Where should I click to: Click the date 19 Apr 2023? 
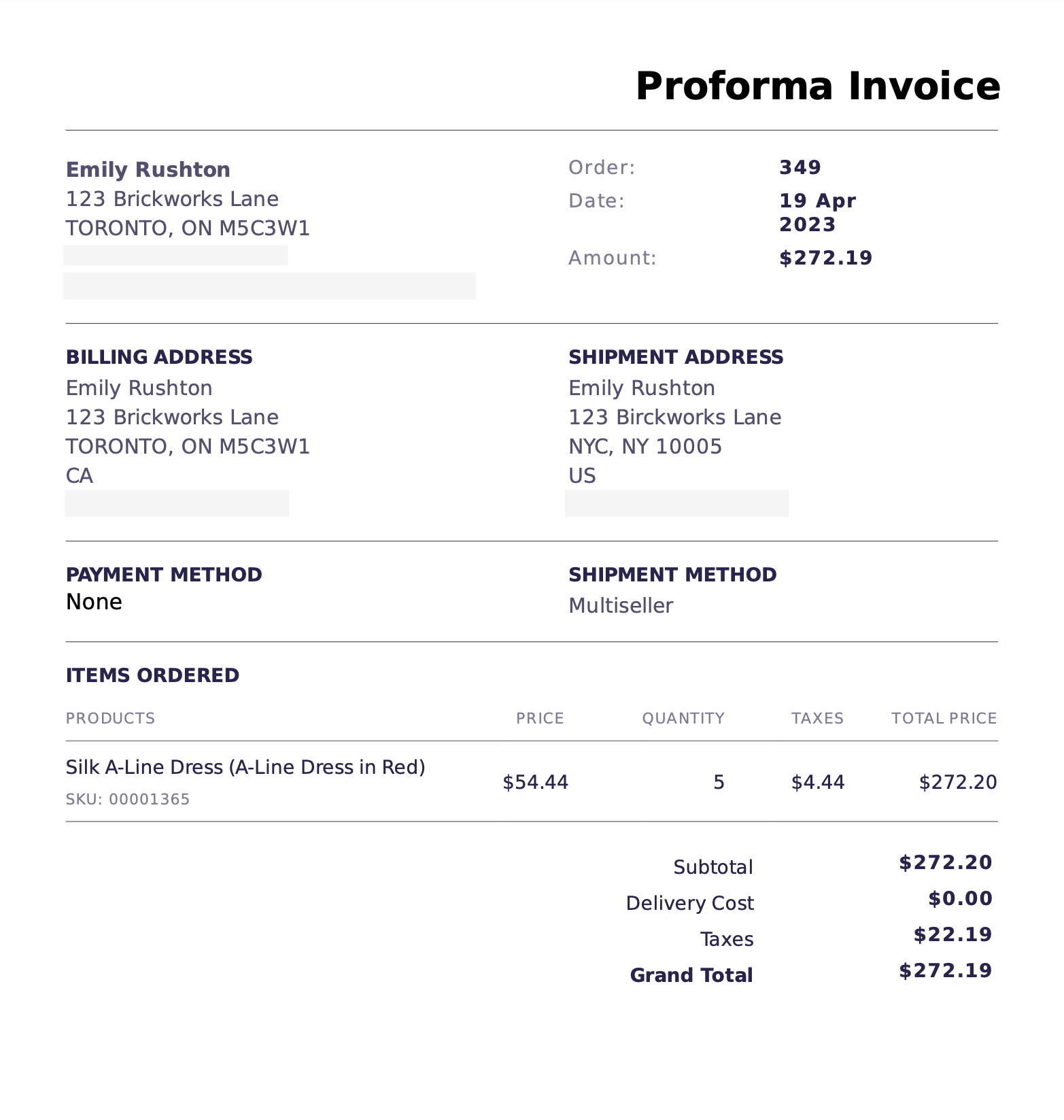point(817,212)
